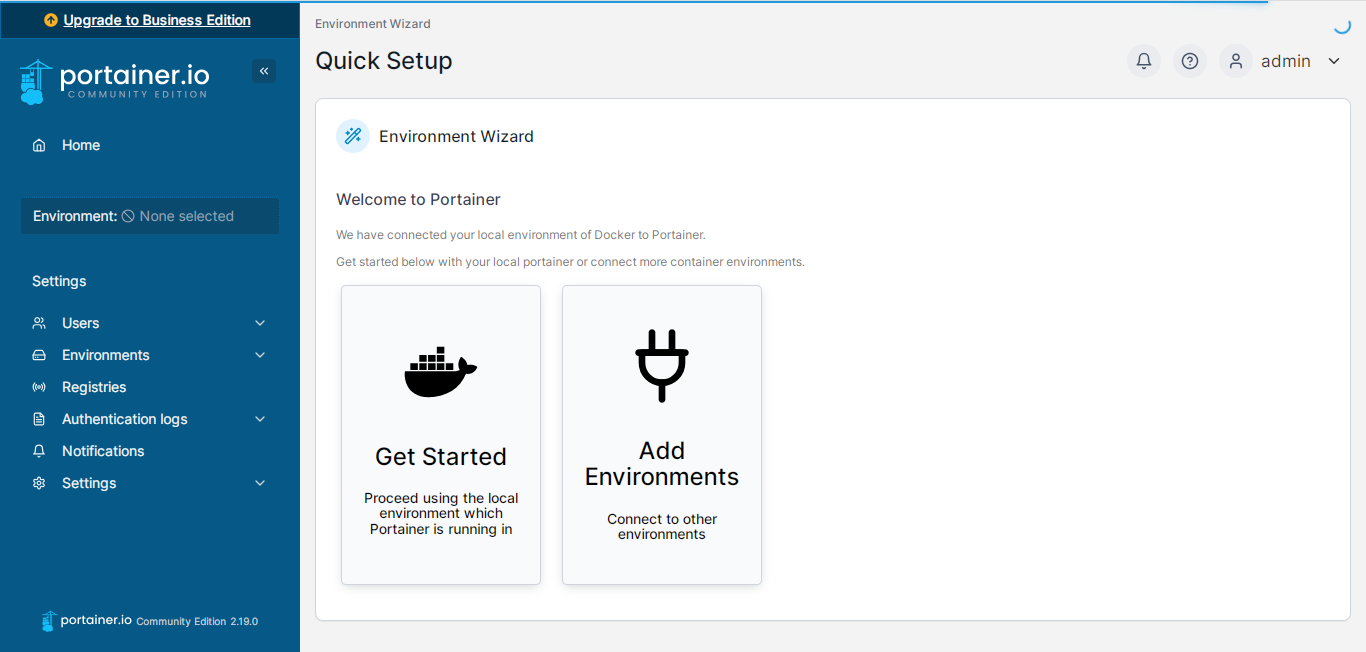Open the help question-mark icon
Viewport: 1366px width, 652px height.
coord(1190,61)
